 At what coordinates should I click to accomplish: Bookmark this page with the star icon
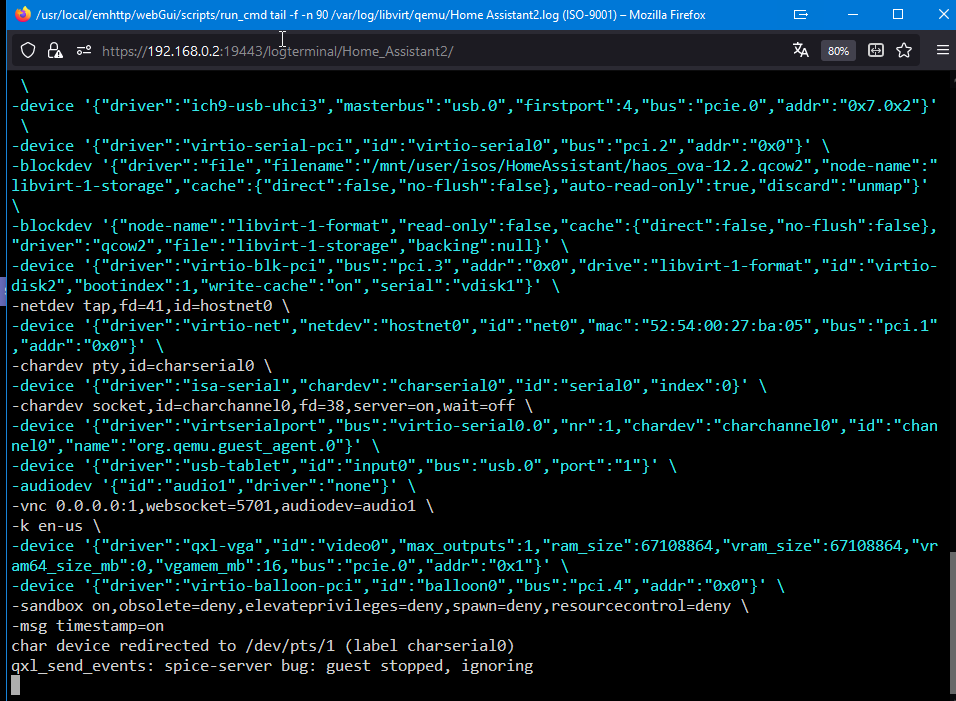904,51
